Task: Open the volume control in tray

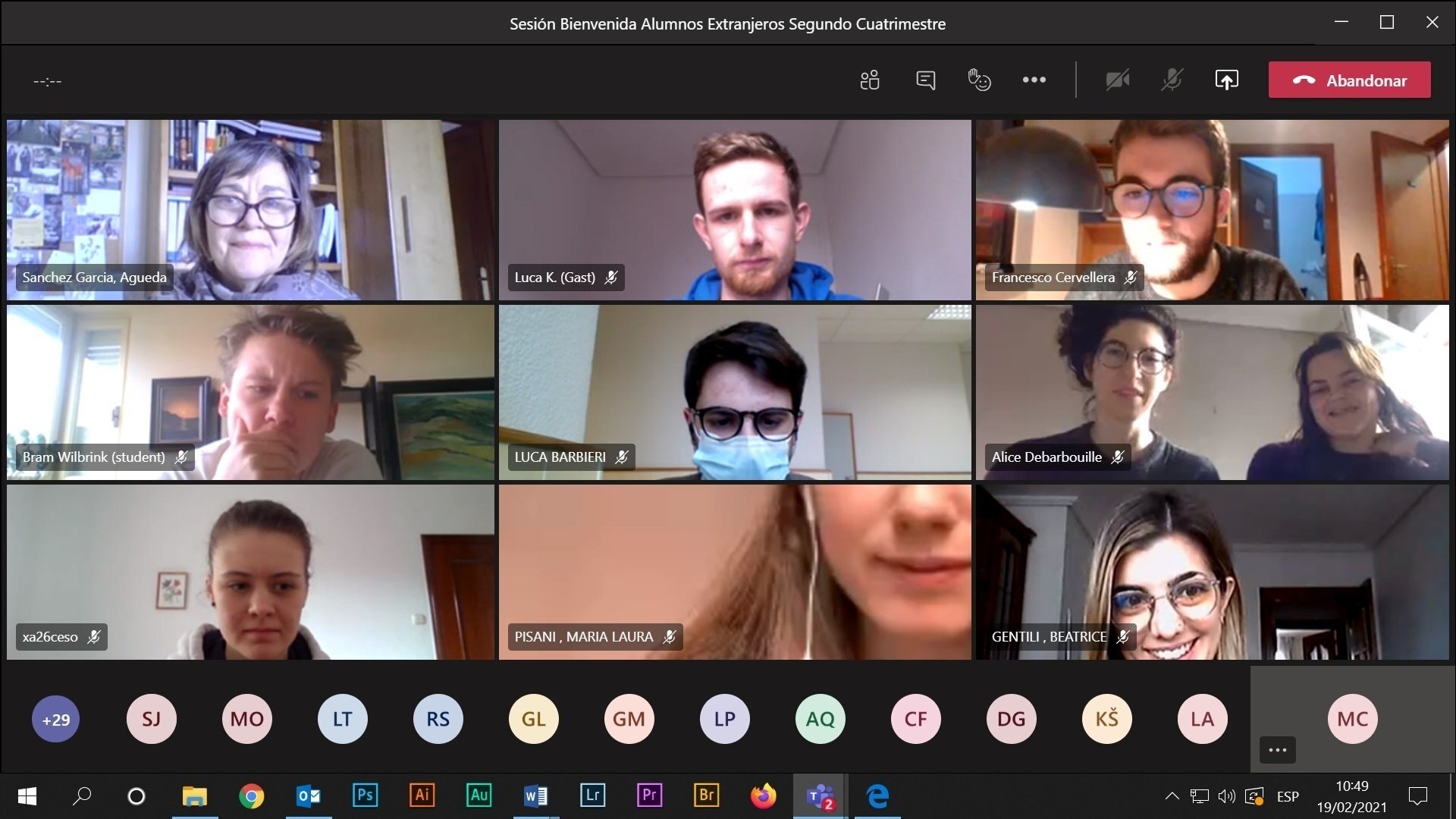Action: (x=1226, y=796)
